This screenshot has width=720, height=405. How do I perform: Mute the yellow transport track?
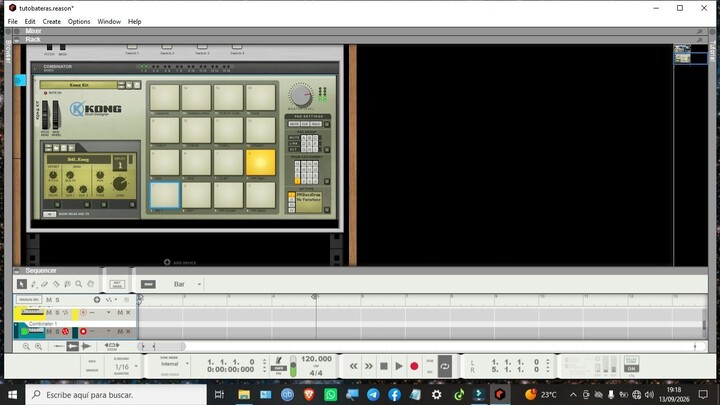click(x=49, y=313)
